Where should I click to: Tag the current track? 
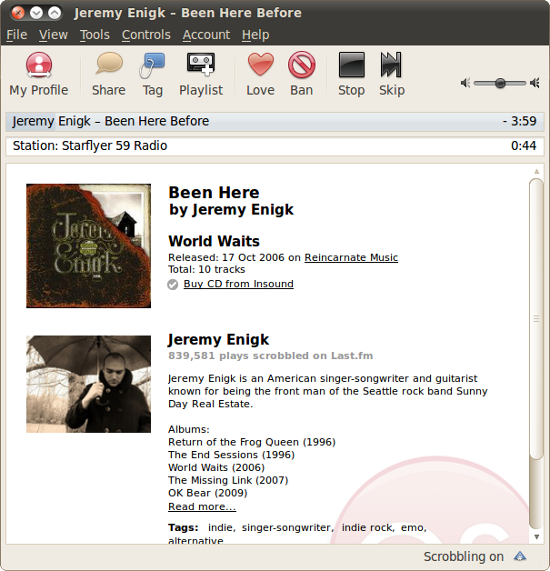click(152, 75)
